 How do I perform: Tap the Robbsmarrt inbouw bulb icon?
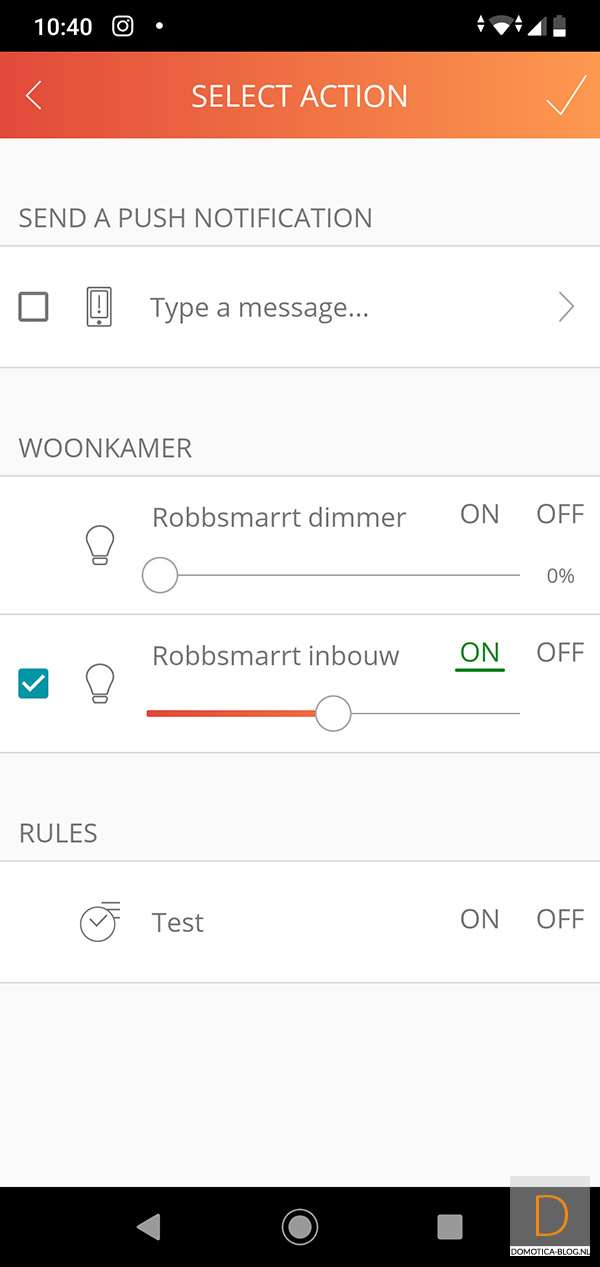tap(99, 683)
